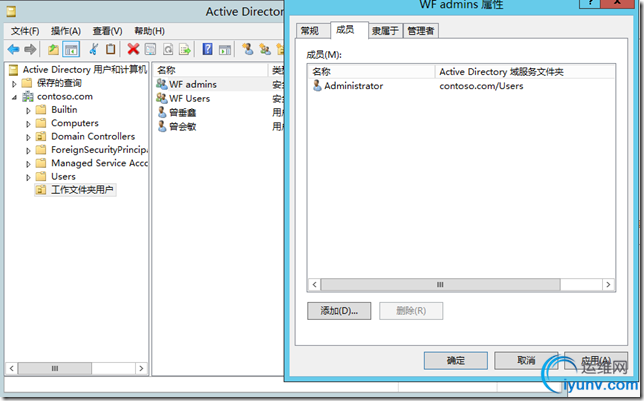644x401 pixels.
Task: Select the Users label in the tree
Action: click(x=63, y=177)
